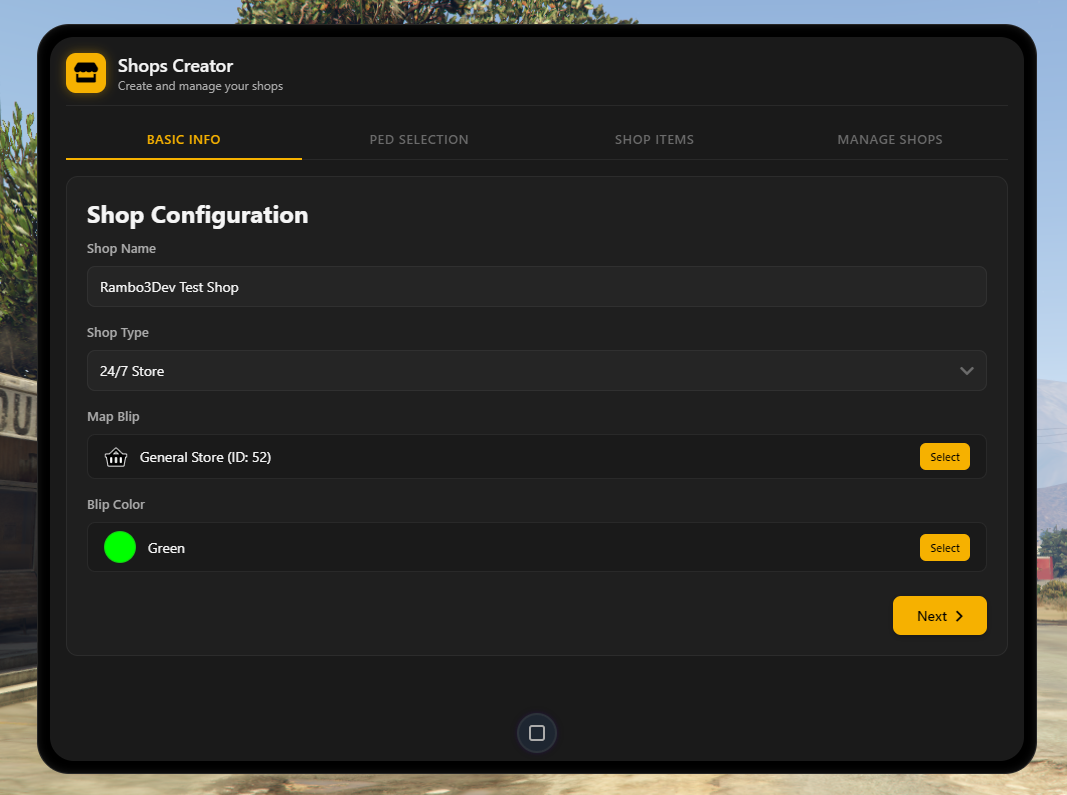
Task: Select the Basic Info tab
Action: [x=184, y=140]
